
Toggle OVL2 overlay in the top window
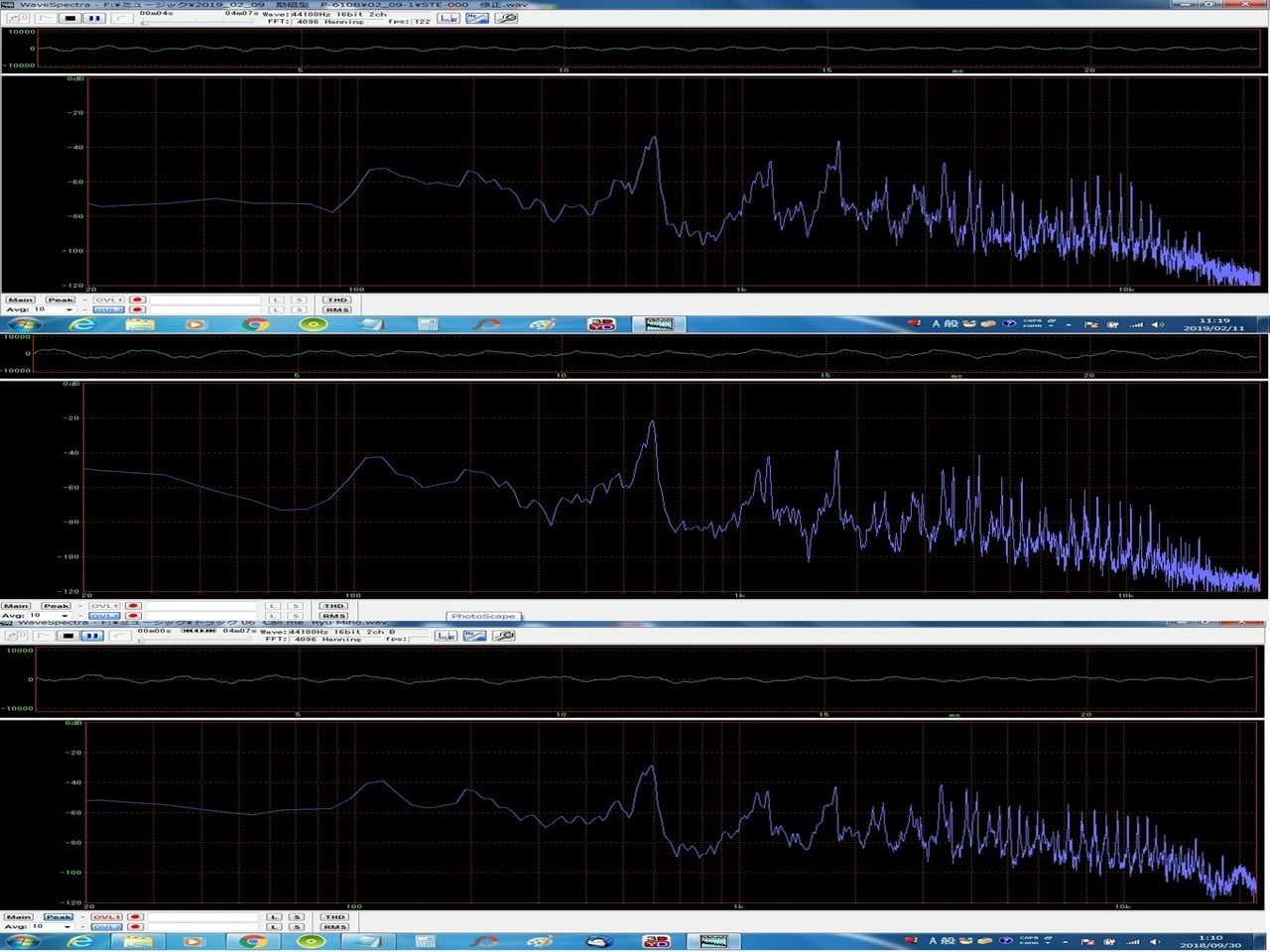point(107,309)
